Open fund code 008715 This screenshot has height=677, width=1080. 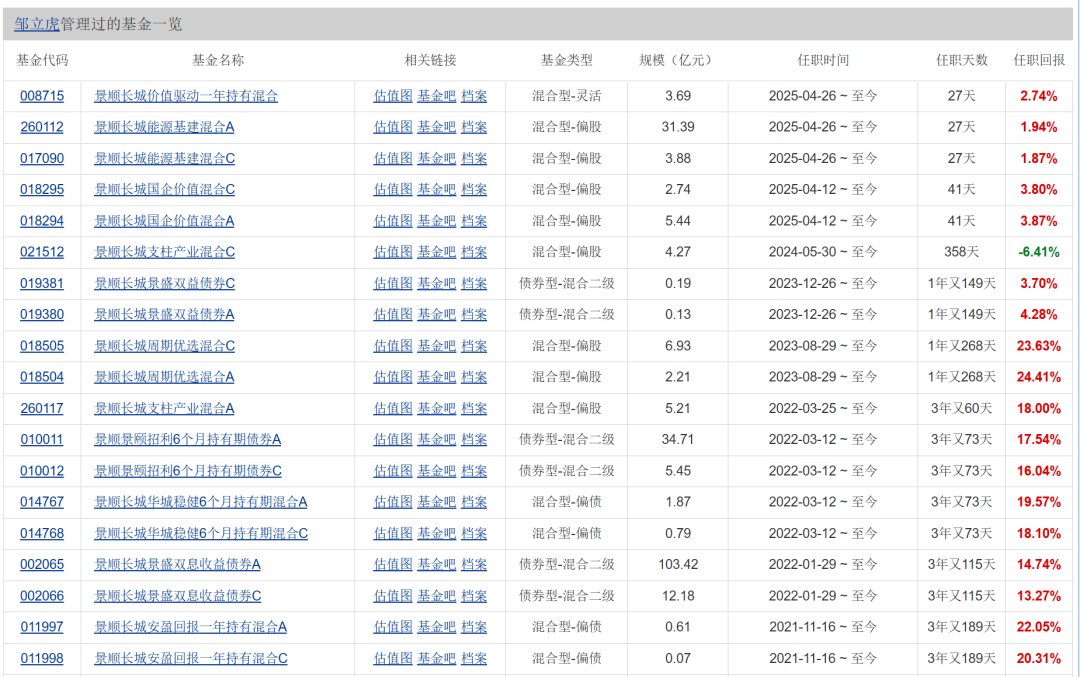[x=42, y=96]
